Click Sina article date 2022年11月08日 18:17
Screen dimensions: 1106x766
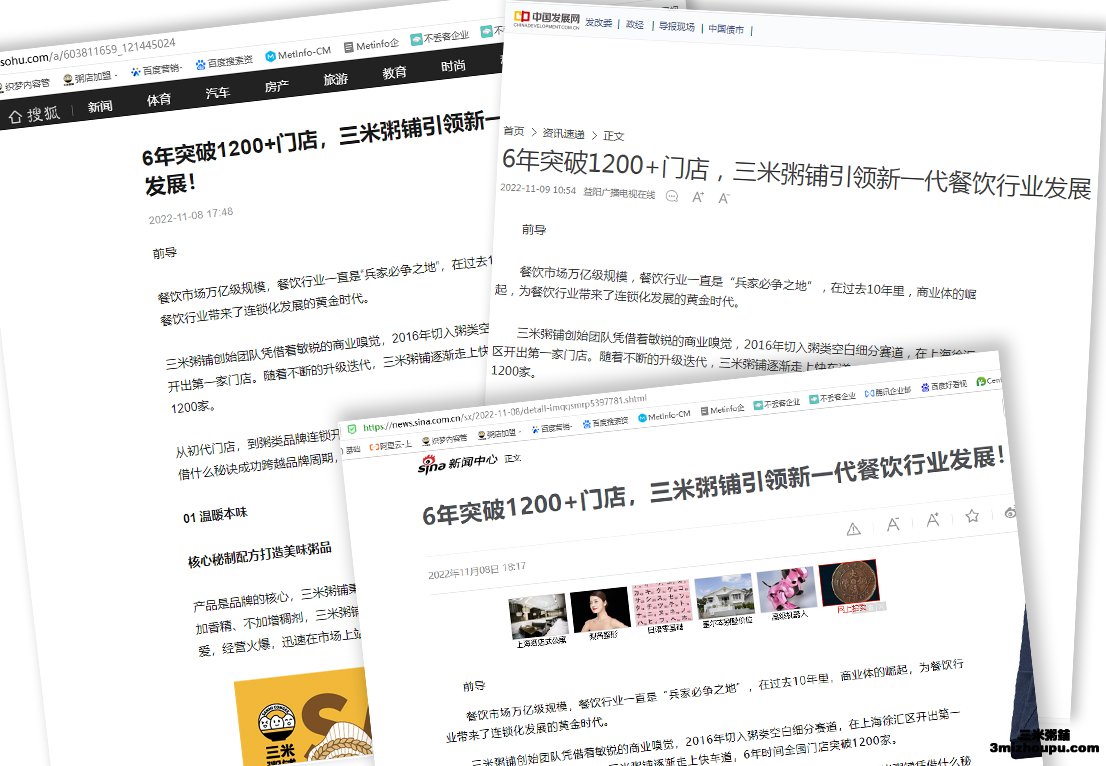click(x=477, y=571)
